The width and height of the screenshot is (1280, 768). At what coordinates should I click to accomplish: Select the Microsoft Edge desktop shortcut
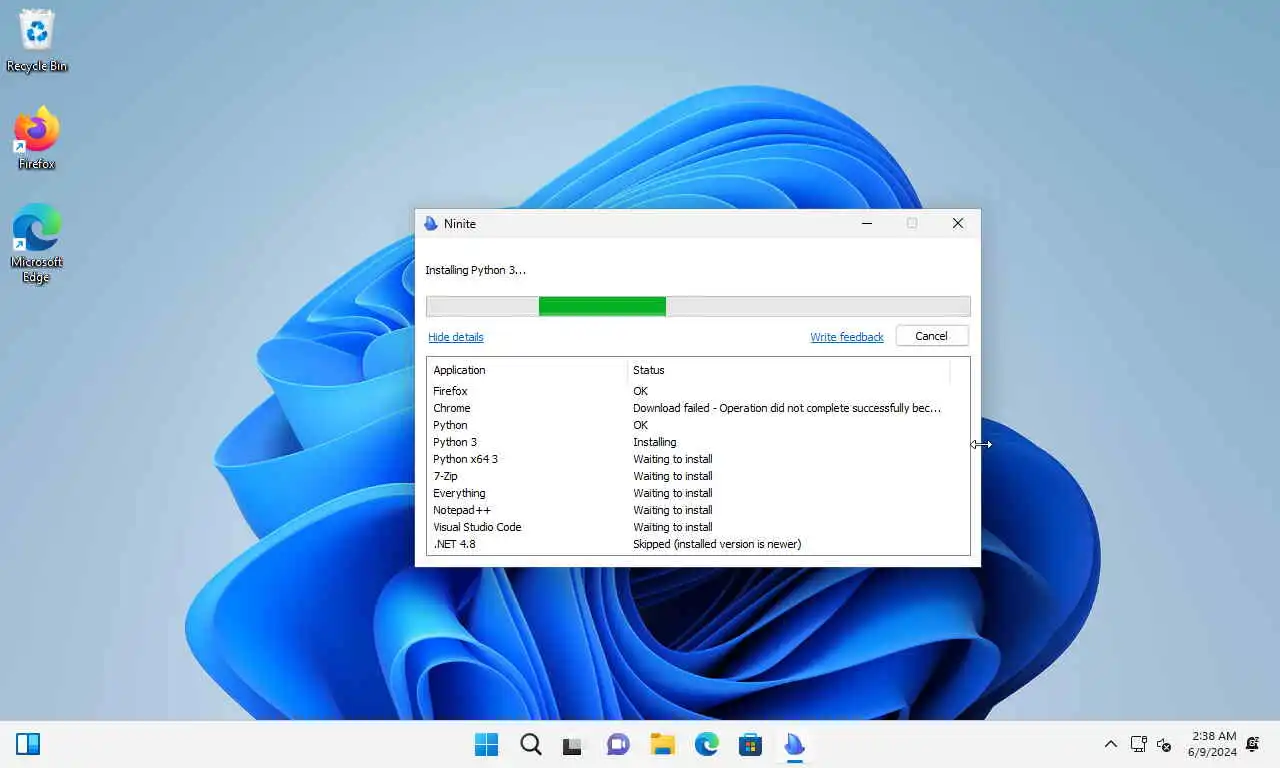[x=37, y=243]
